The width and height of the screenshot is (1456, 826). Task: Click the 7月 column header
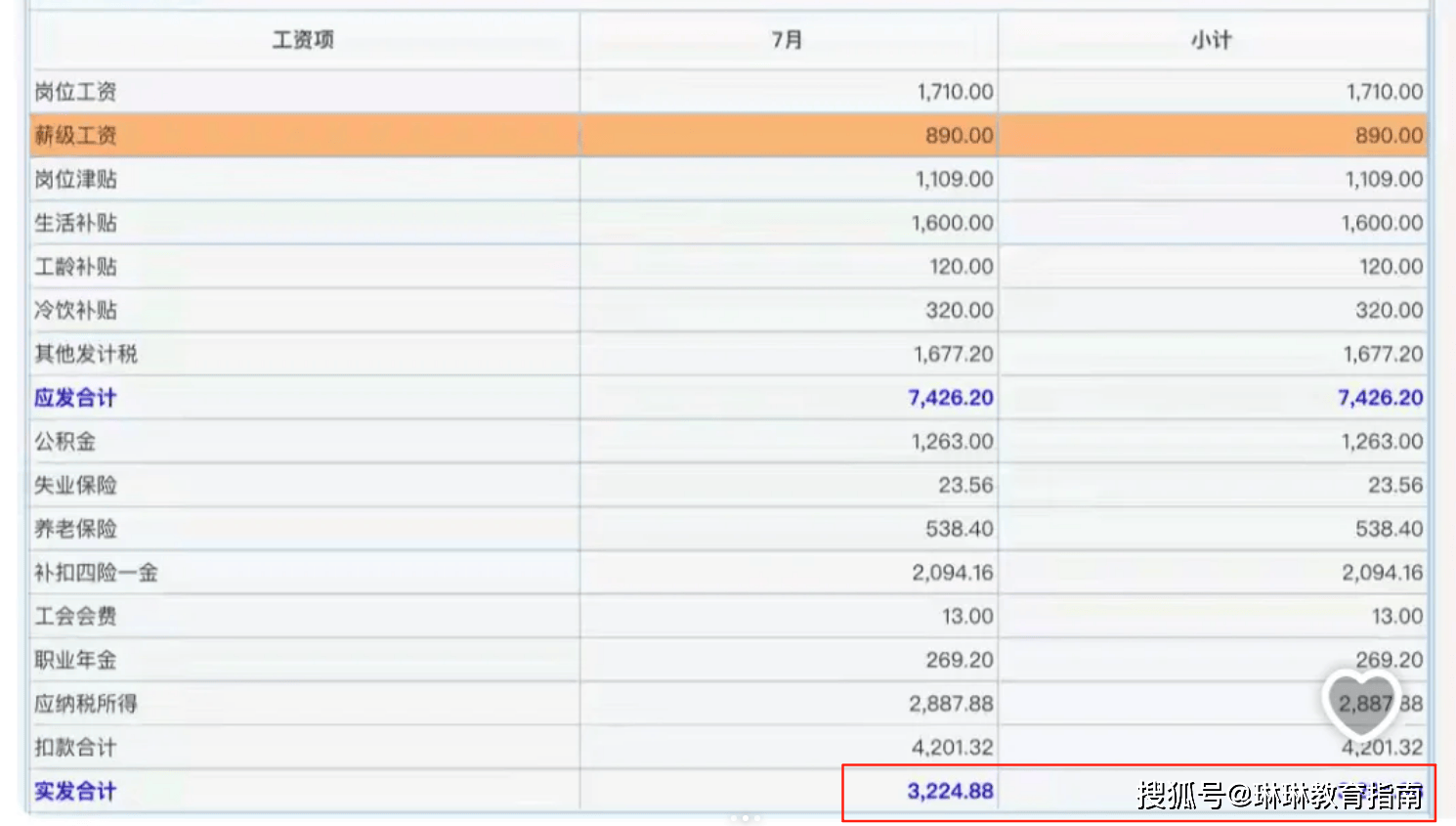788,40
